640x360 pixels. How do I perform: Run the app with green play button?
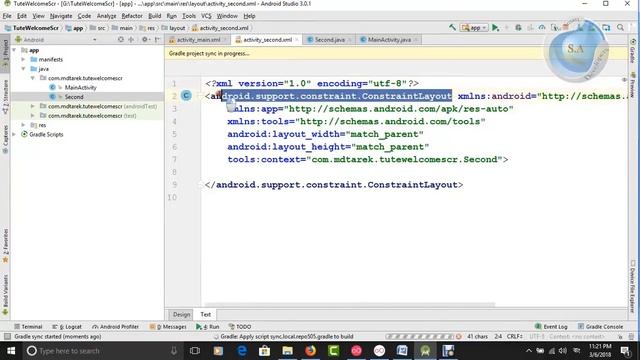click(x=495, y=28)
